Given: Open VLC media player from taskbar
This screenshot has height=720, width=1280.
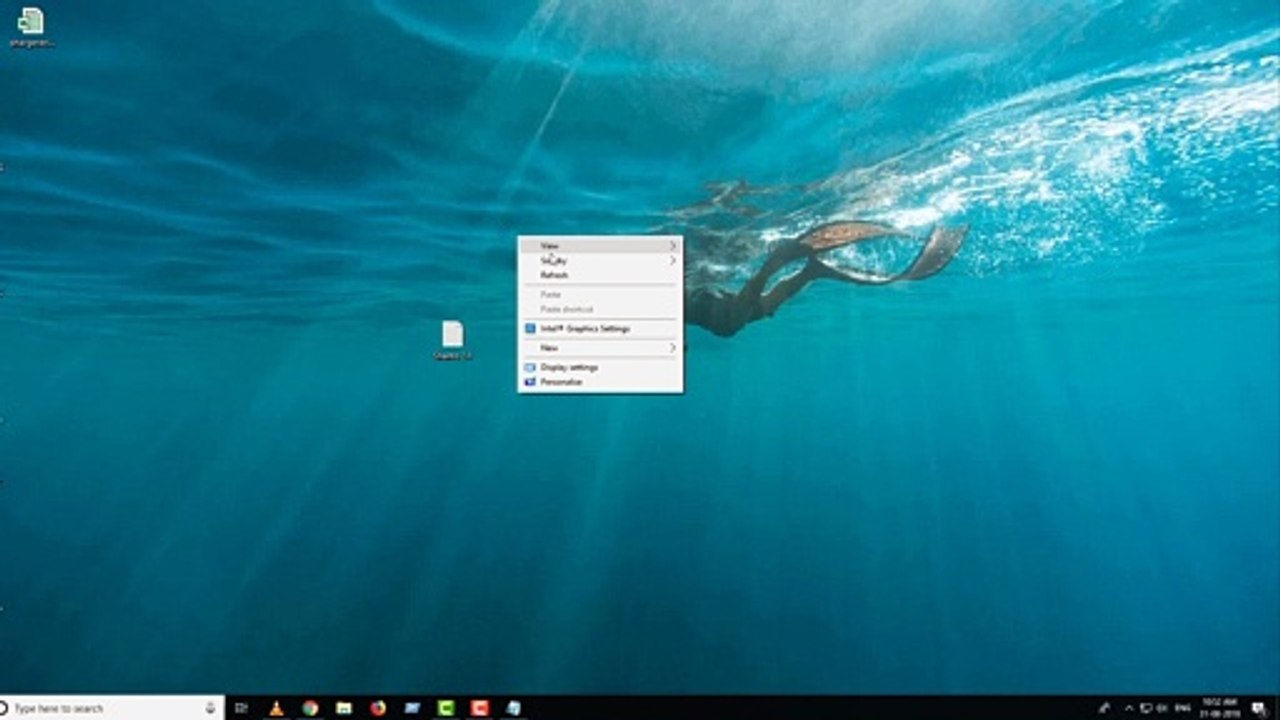Looking at the screenshot, I should (x=276, y=708).
